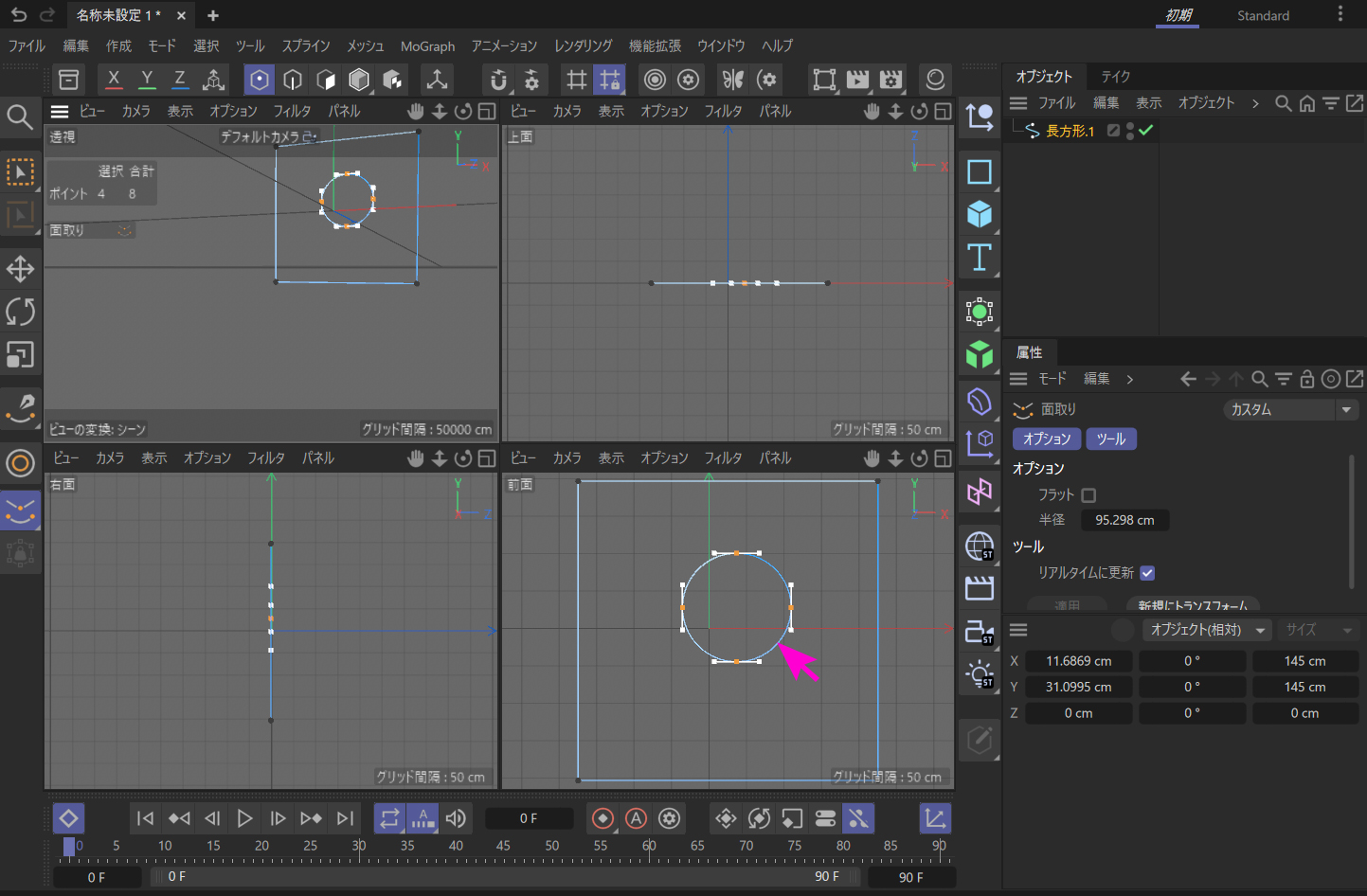Select the Scale tool in left toolbar
This screenshot has width=1367, height=896.
pos(20,355)
